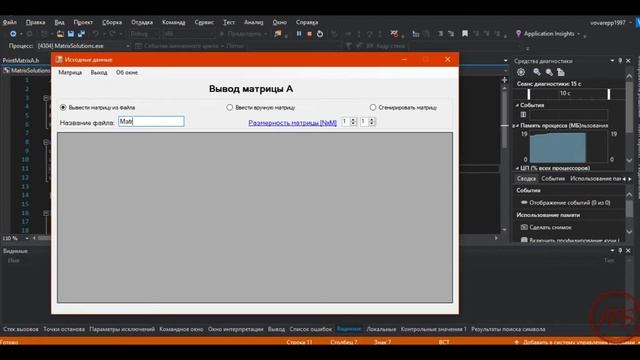
Task: Pin the Средства диагностики panel
Action: click(620, 60)
